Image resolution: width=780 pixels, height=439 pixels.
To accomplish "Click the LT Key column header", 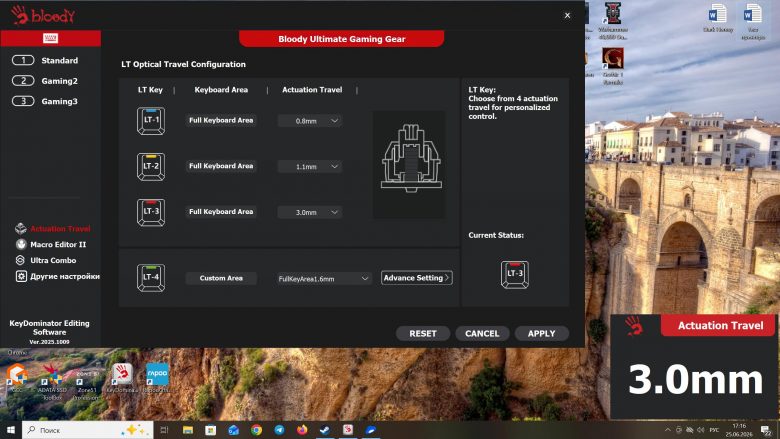I will pos(150,90).
